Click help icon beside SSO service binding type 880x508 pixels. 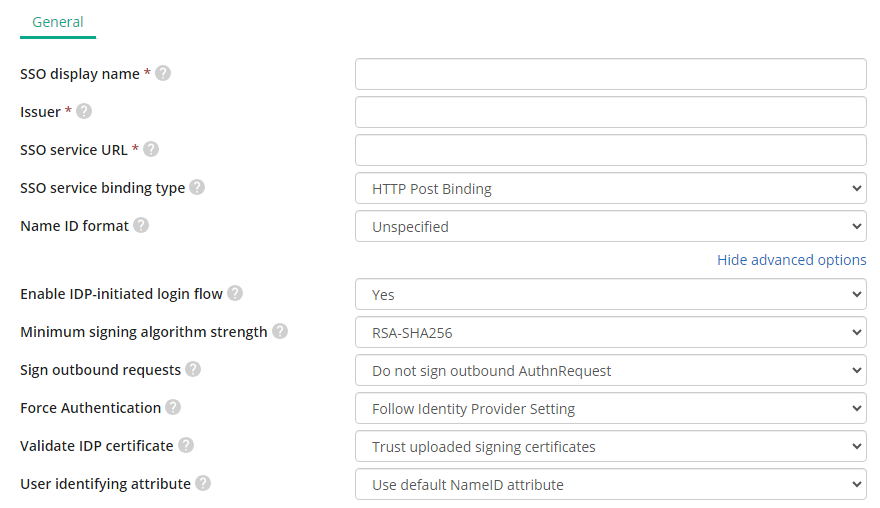(x=196, y=187)
